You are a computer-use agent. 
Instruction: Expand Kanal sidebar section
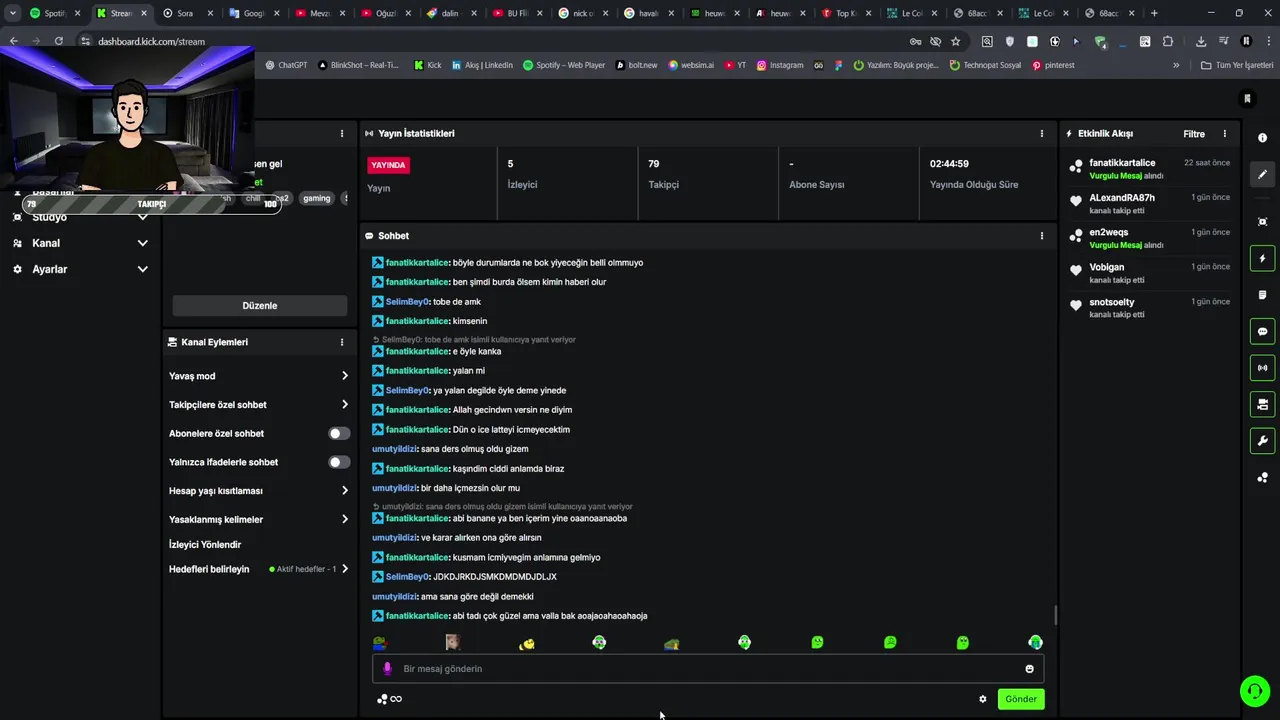coord(142,243)
